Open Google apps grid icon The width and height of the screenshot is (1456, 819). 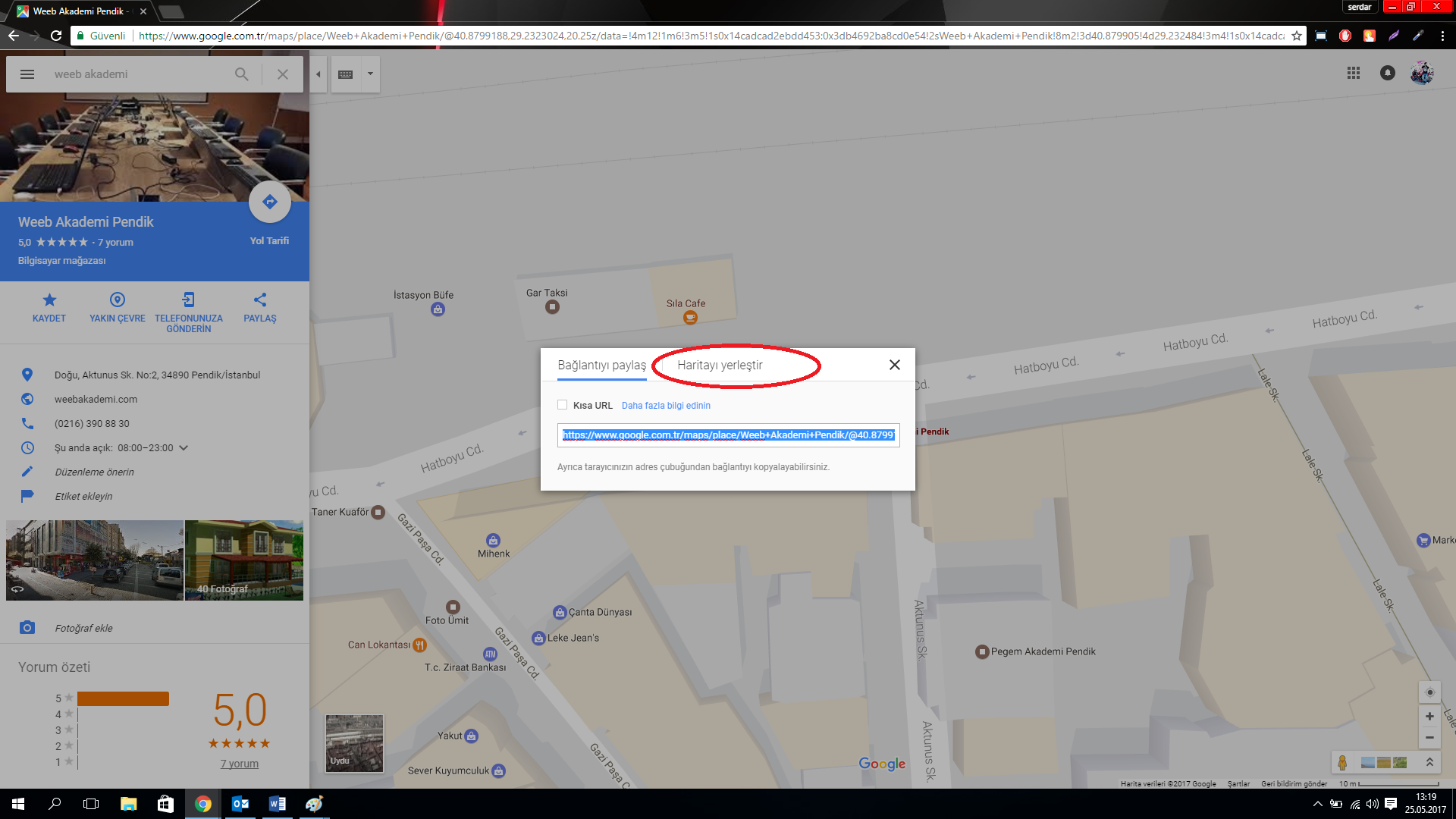[1354, 73]
